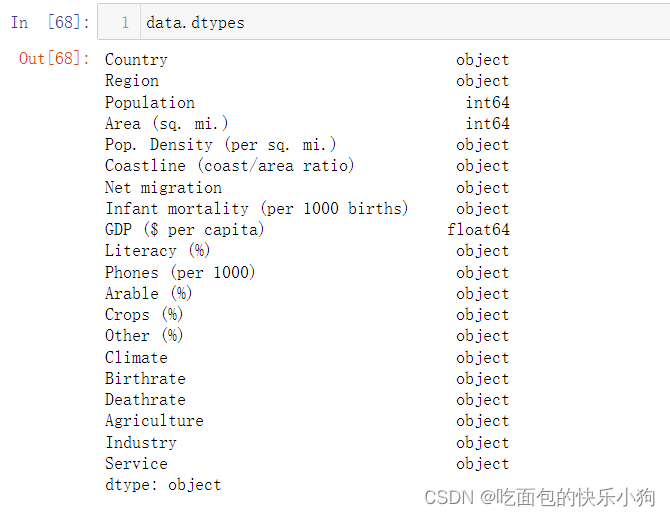This screenshot has height=516, width=670.
Task: Click line number 1 in the code cell
Action: tap(125, 22)
